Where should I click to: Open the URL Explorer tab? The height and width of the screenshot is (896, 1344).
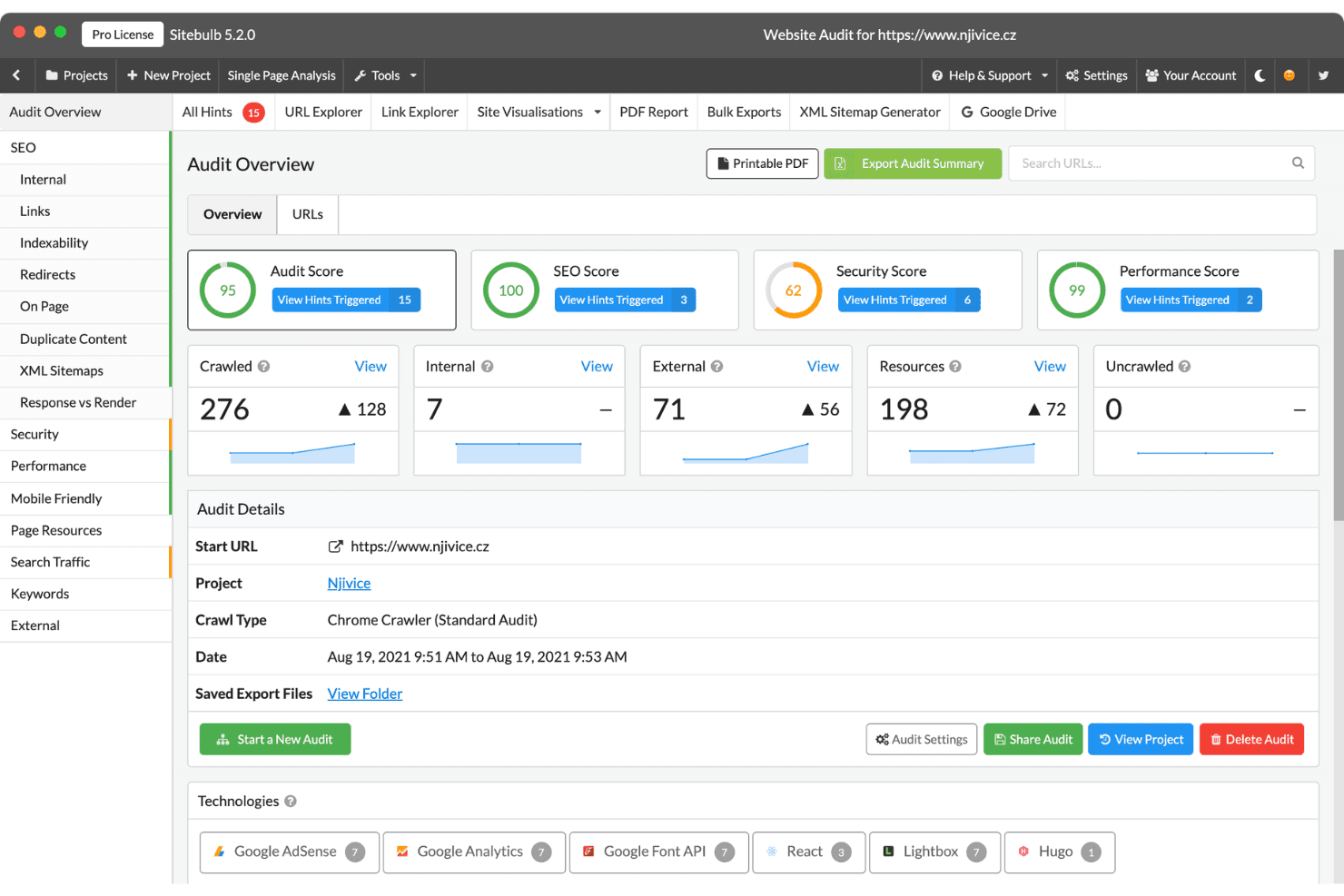click(323, 112)
